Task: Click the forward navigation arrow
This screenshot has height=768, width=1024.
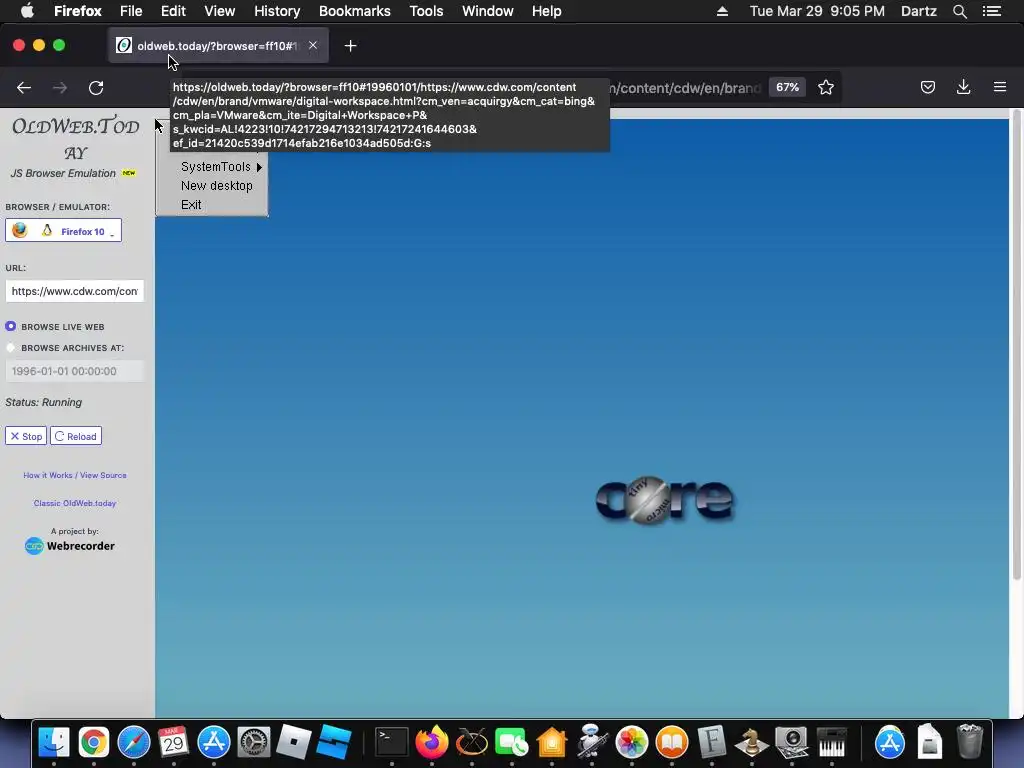Action: pyautogui.click(x=60, y=88)
